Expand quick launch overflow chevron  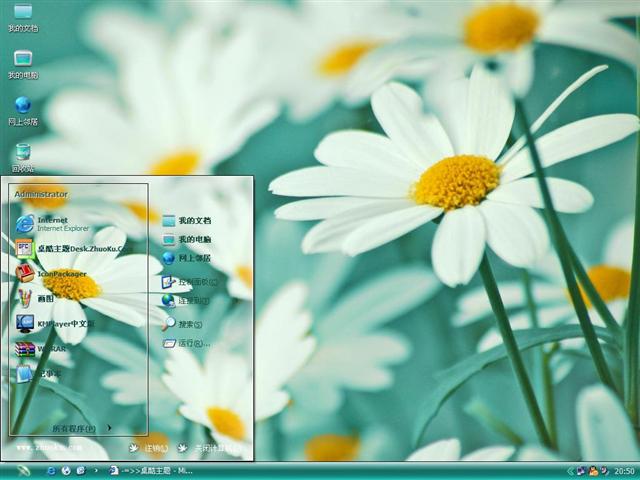[x=96, y=471]
